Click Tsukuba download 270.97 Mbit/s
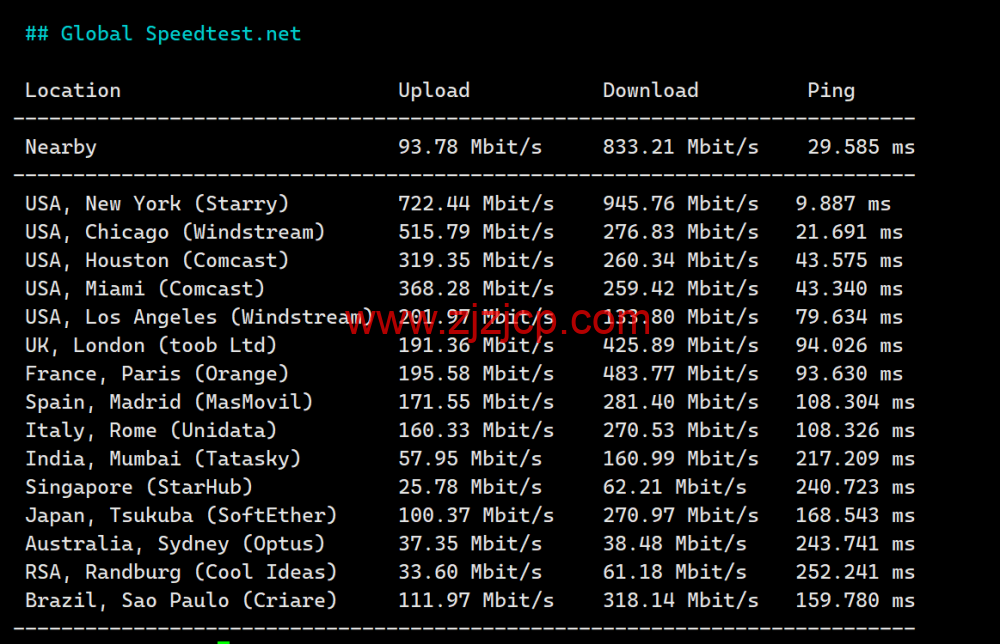Image resolution: width=1000 pixels, height=644 pixels. tap(680, 516)
